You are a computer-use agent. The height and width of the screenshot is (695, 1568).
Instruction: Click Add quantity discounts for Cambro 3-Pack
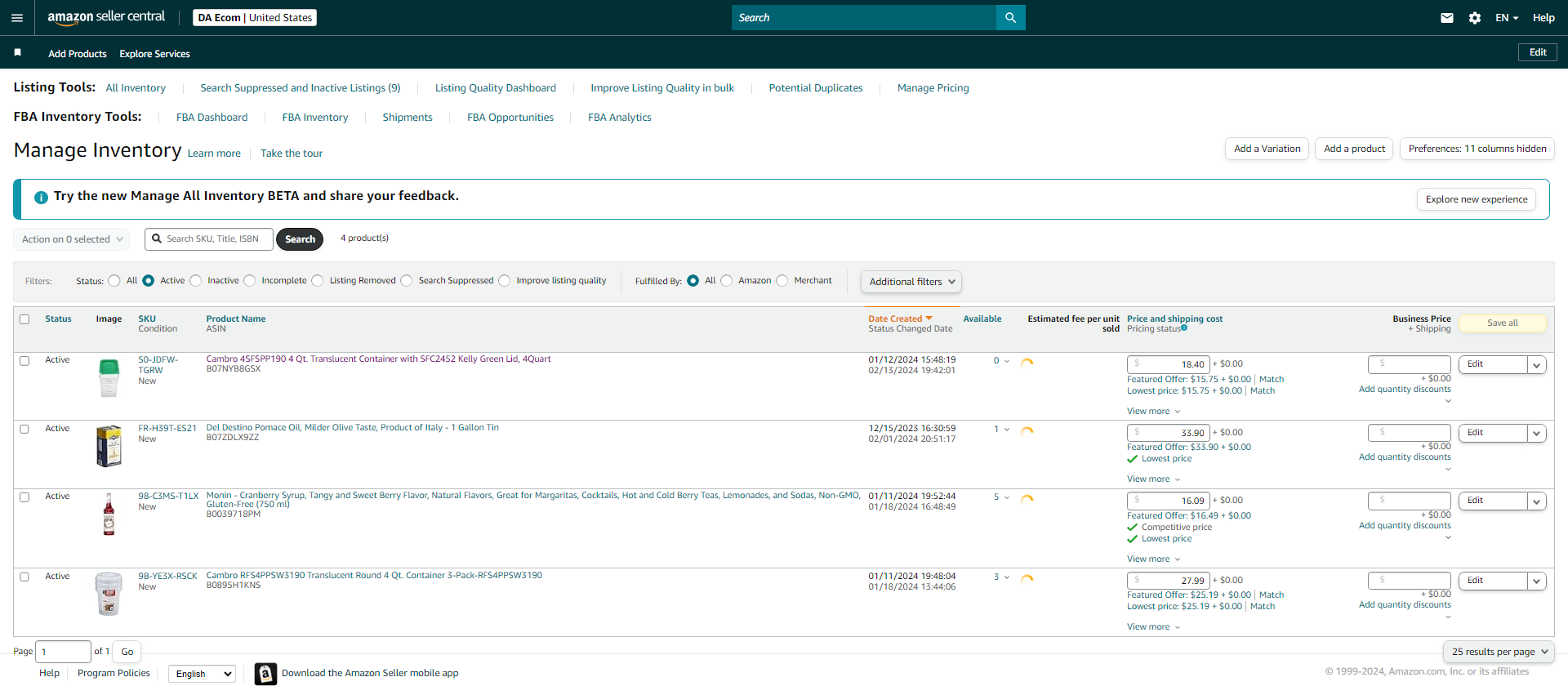point(1405,605)
